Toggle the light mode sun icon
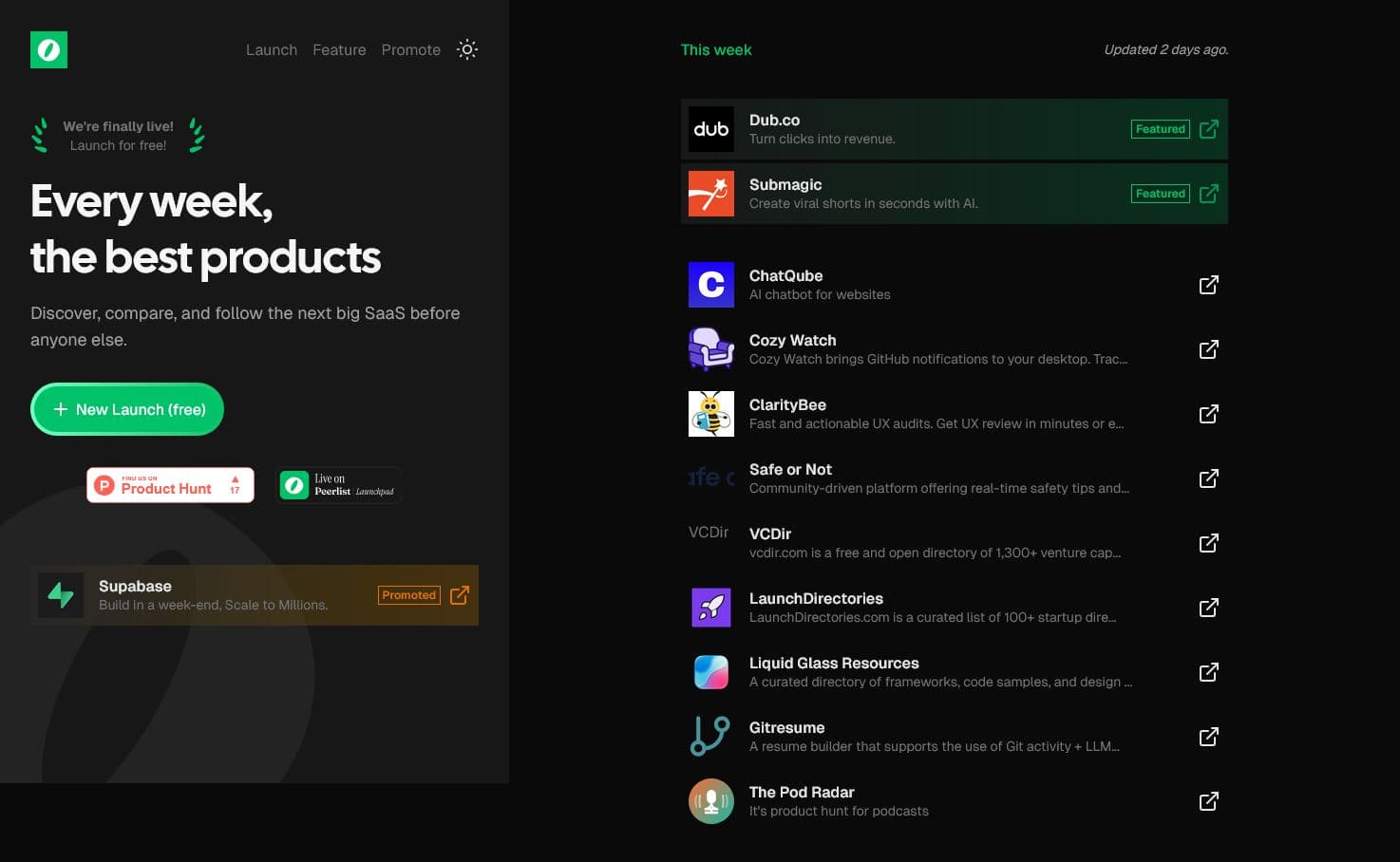This screenshot has width=1400, height=862. [x=466, y=49]
